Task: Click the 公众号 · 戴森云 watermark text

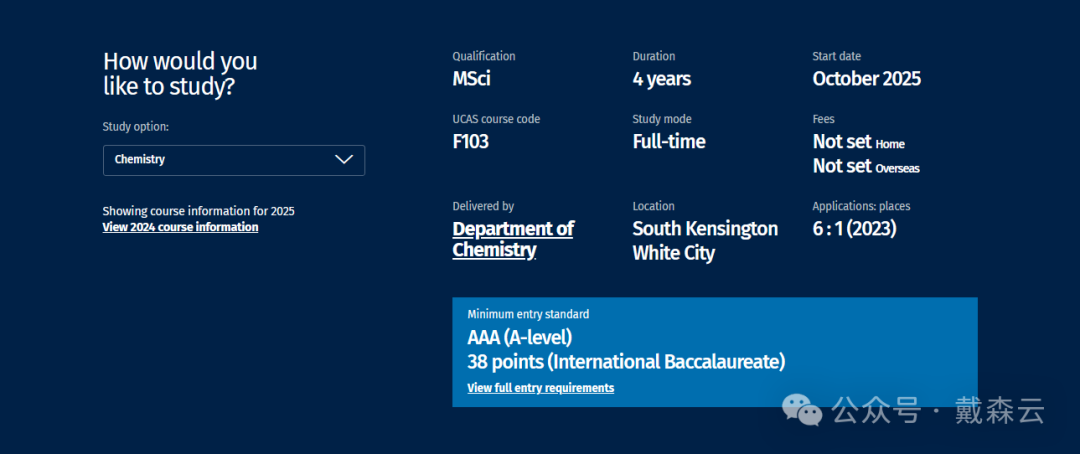Action: coord(938,410)
